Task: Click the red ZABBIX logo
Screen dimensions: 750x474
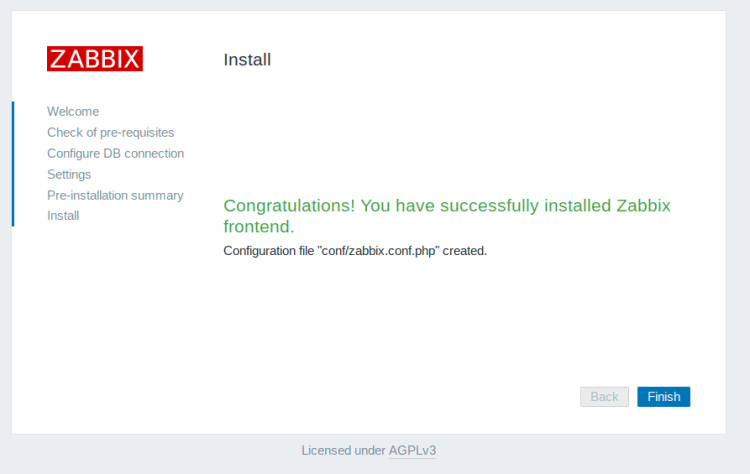Action: (95, 58)
